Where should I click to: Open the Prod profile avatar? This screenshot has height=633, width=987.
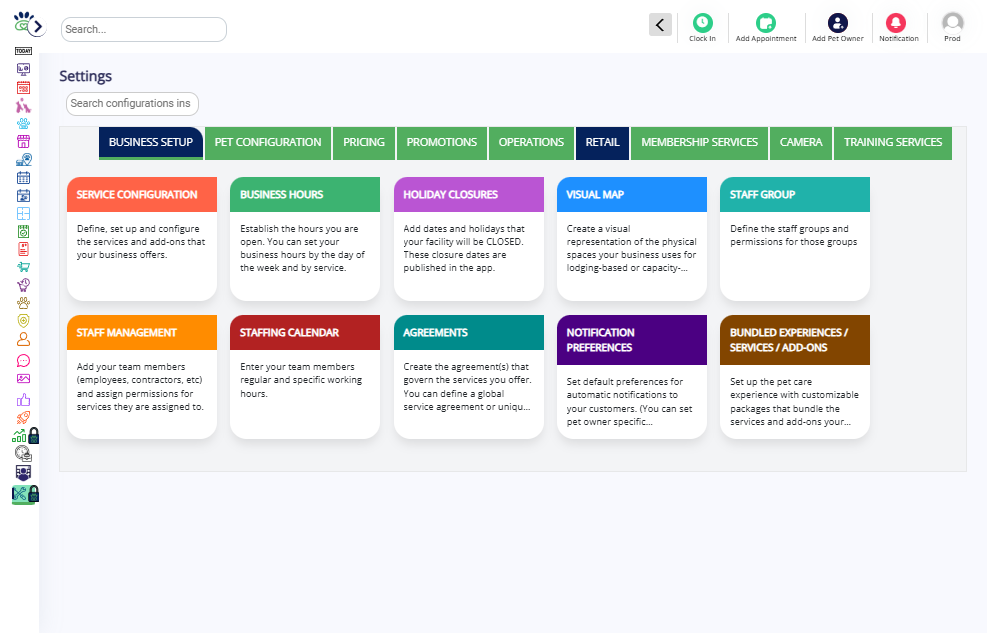(x=952, y=23)
